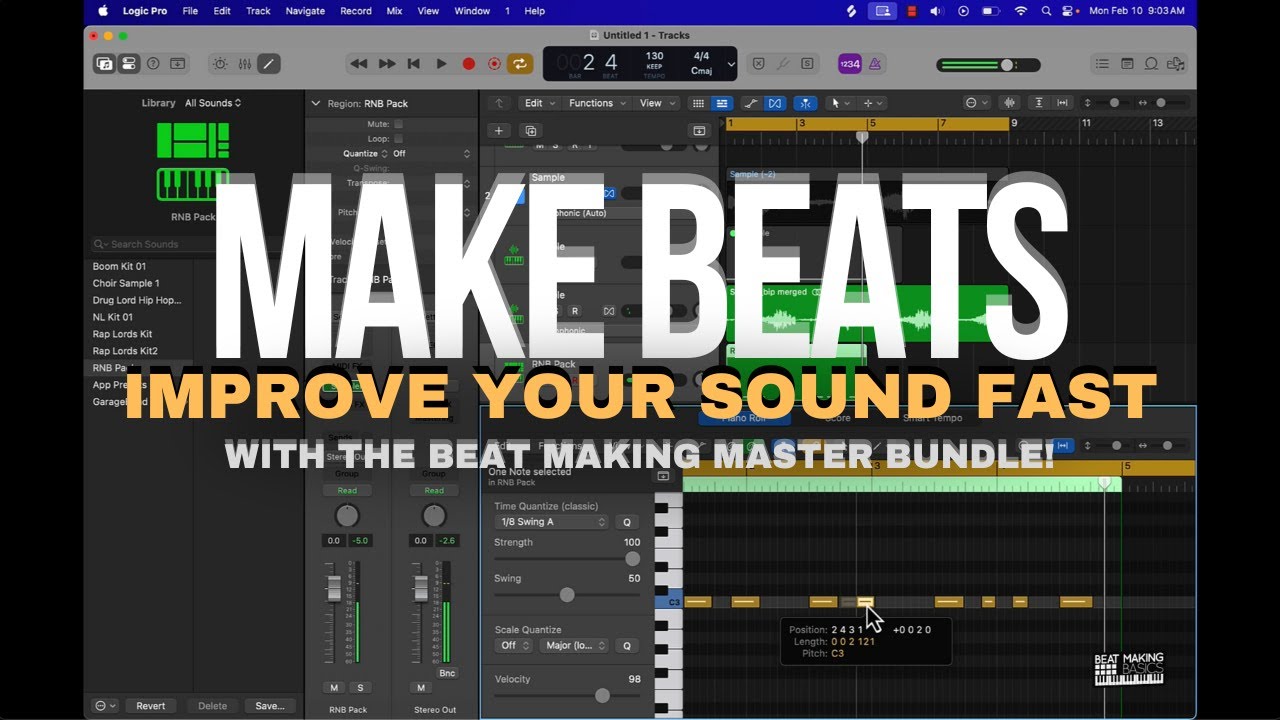The width and height of the screenshot is (1280, 720).
Task: Open the Mix menu in menu bar
Action: pyautogui.click(x=394, y=11)
